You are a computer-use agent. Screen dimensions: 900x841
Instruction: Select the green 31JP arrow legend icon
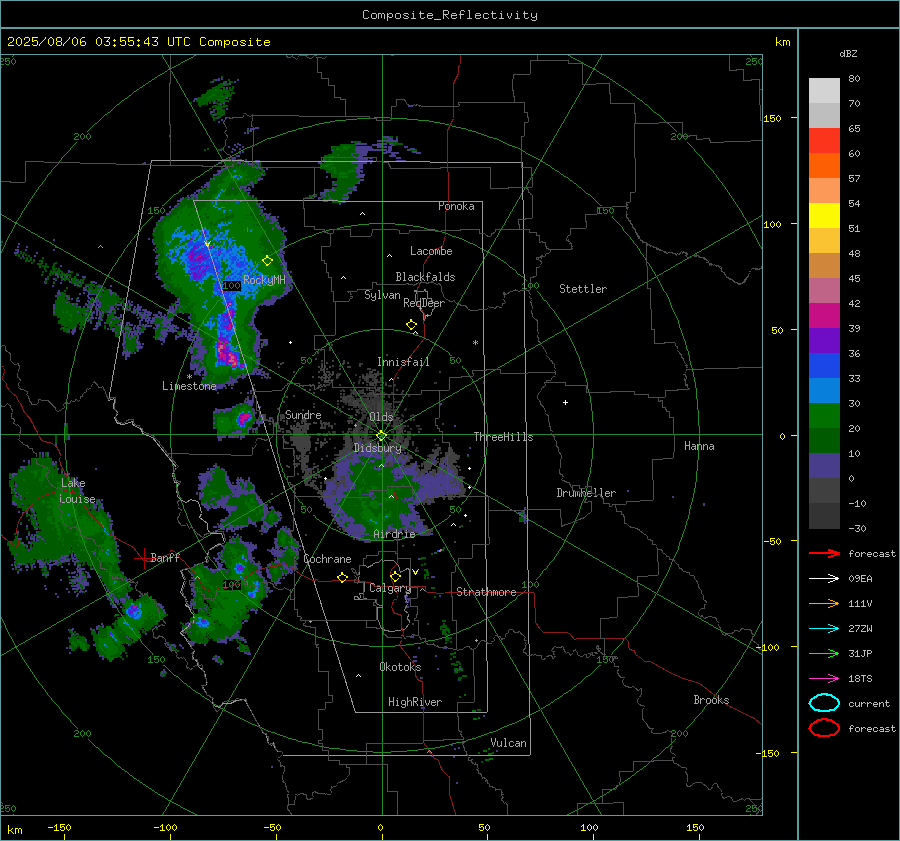tap(824, 653)
